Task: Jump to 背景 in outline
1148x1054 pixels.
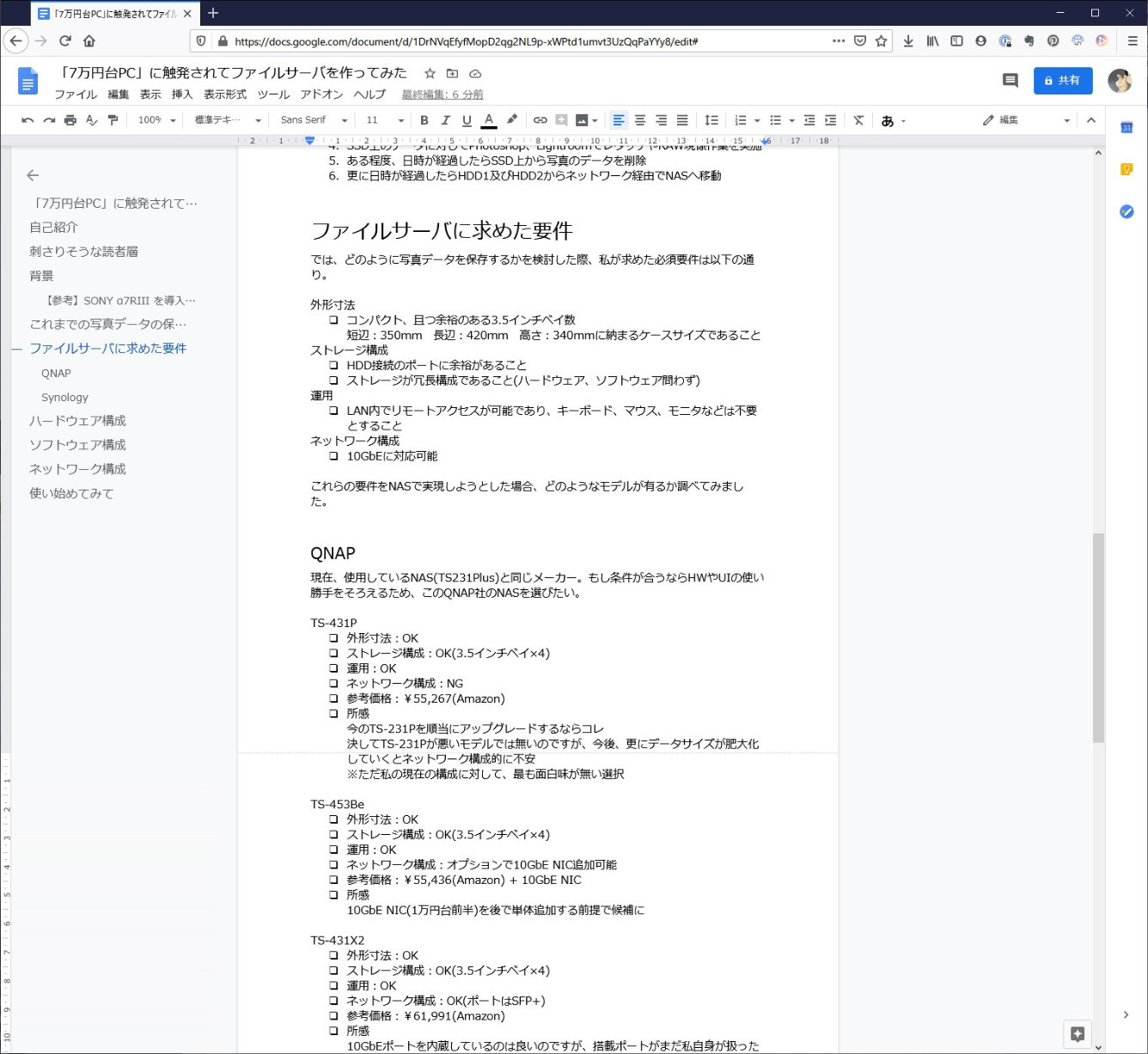Action: tap(41, 276)
